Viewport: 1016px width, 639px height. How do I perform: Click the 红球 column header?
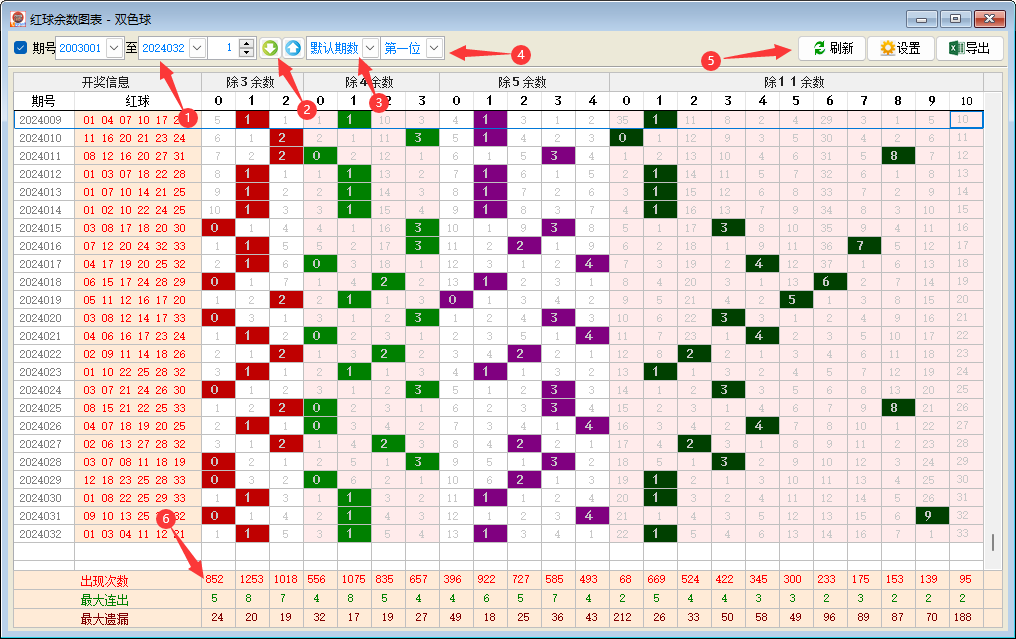tap(138, 101)
